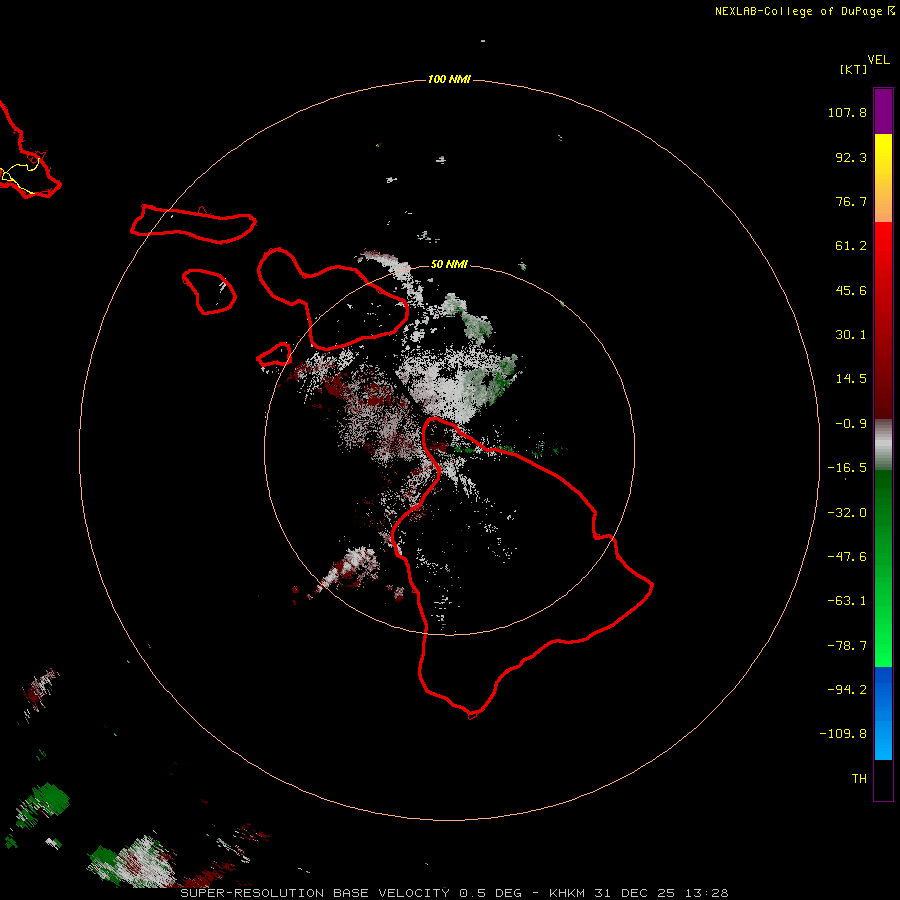Click the 61.2 velocity scale value
The width and height of the screenshot is (900, 900).
tap(851, 246)
